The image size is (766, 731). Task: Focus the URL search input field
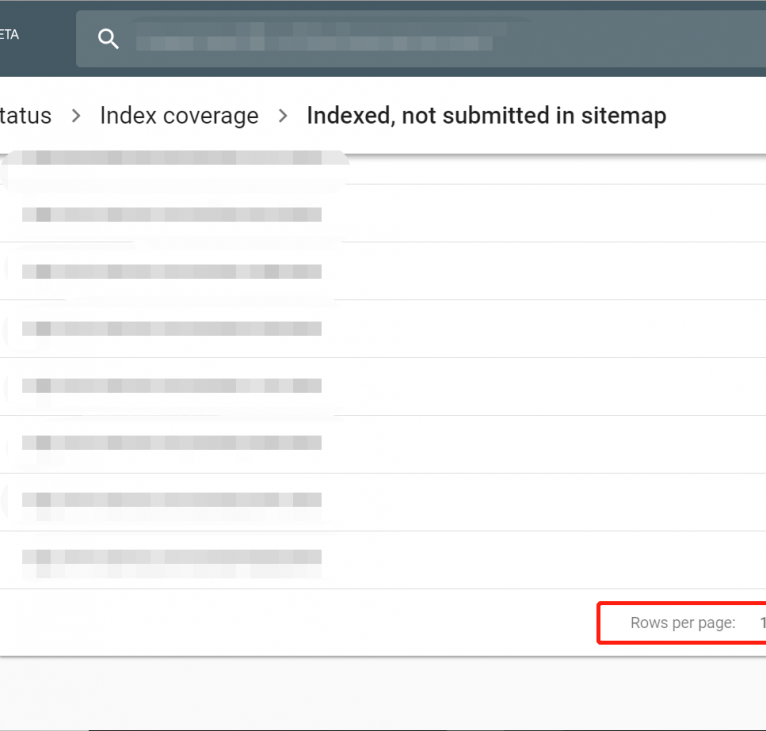point(400,39)
